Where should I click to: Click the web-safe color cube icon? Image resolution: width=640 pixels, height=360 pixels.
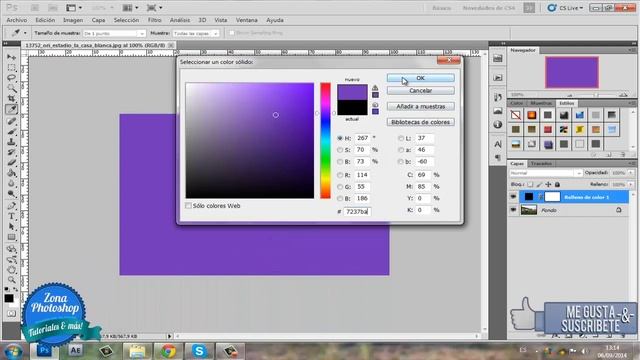[x=375, y=105]
